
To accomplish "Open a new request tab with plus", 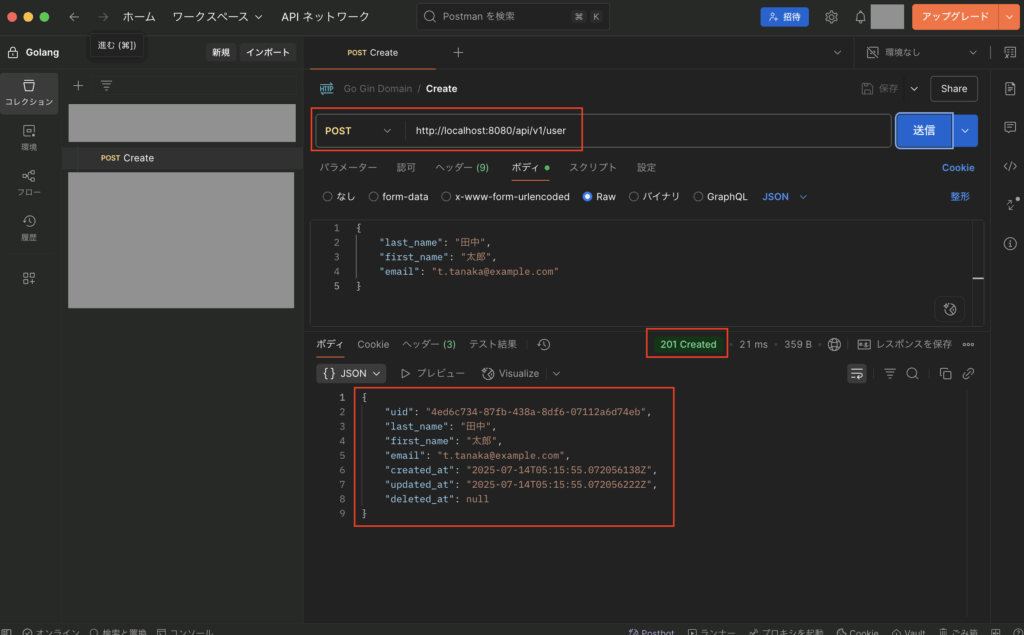I will 458,52.
